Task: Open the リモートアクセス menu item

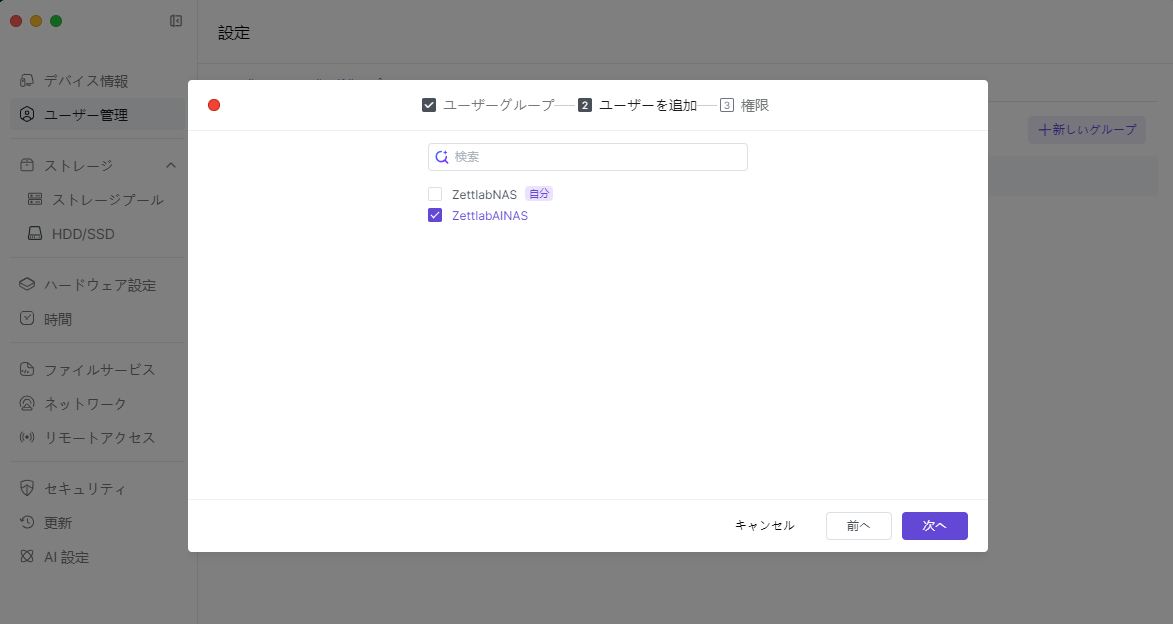Action: coord(99,438)
